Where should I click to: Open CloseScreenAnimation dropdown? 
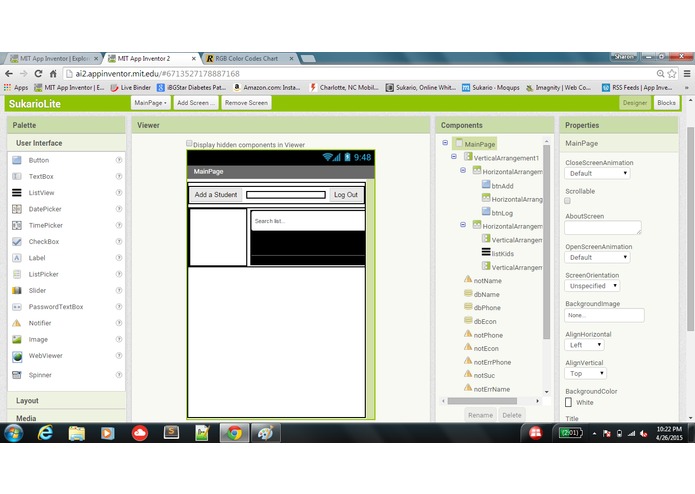coord(597,173)
